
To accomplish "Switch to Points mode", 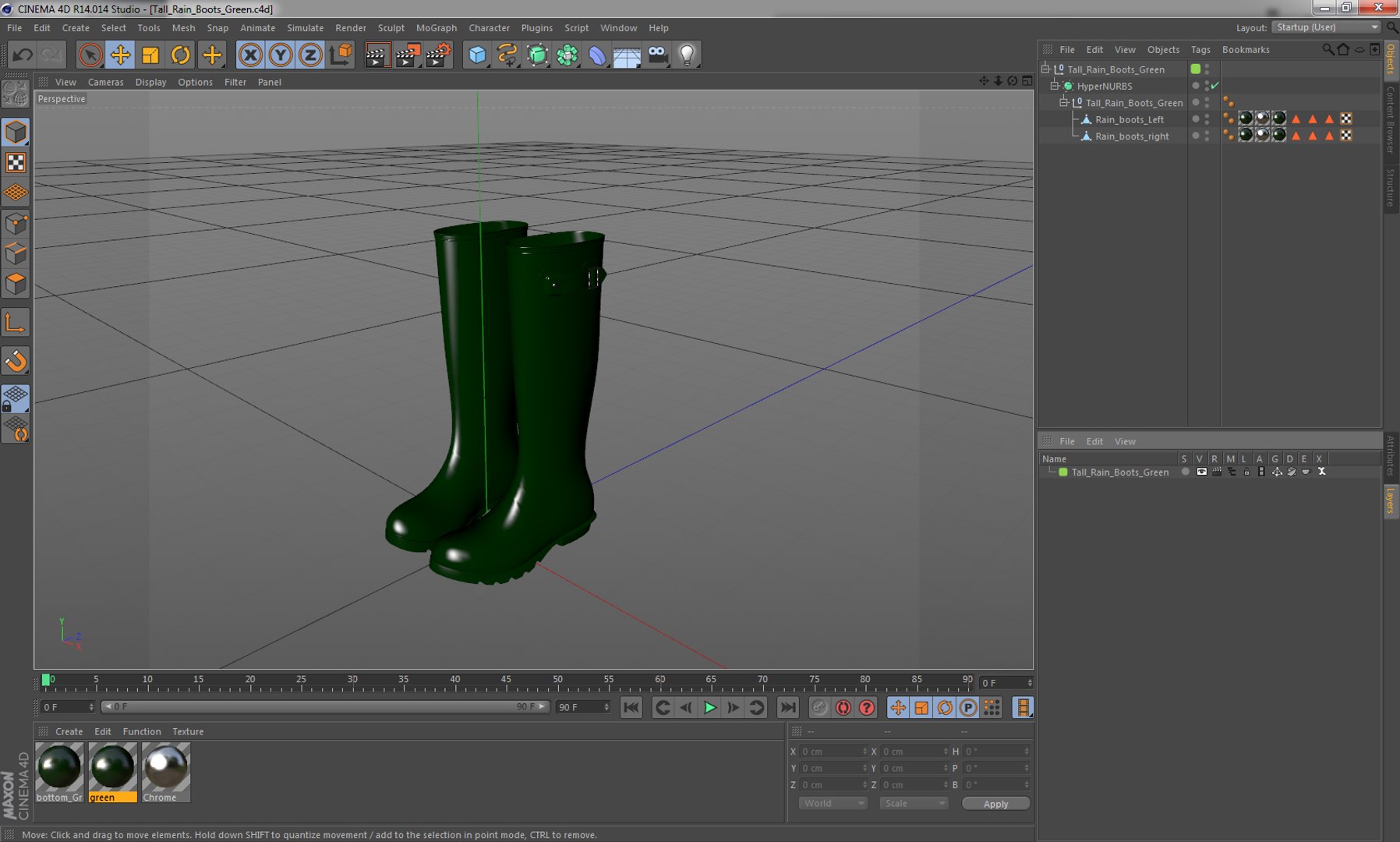I will pos(16,224).
